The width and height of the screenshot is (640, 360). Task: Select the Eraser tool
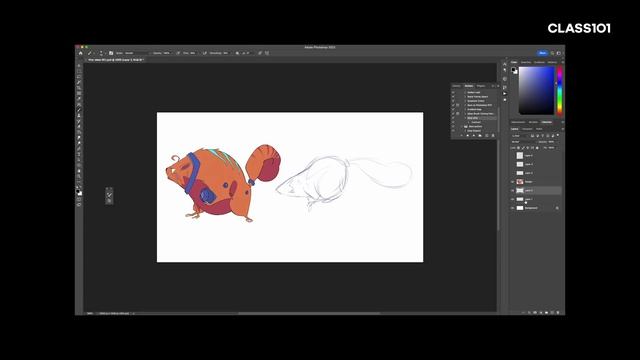pos(79,127)
